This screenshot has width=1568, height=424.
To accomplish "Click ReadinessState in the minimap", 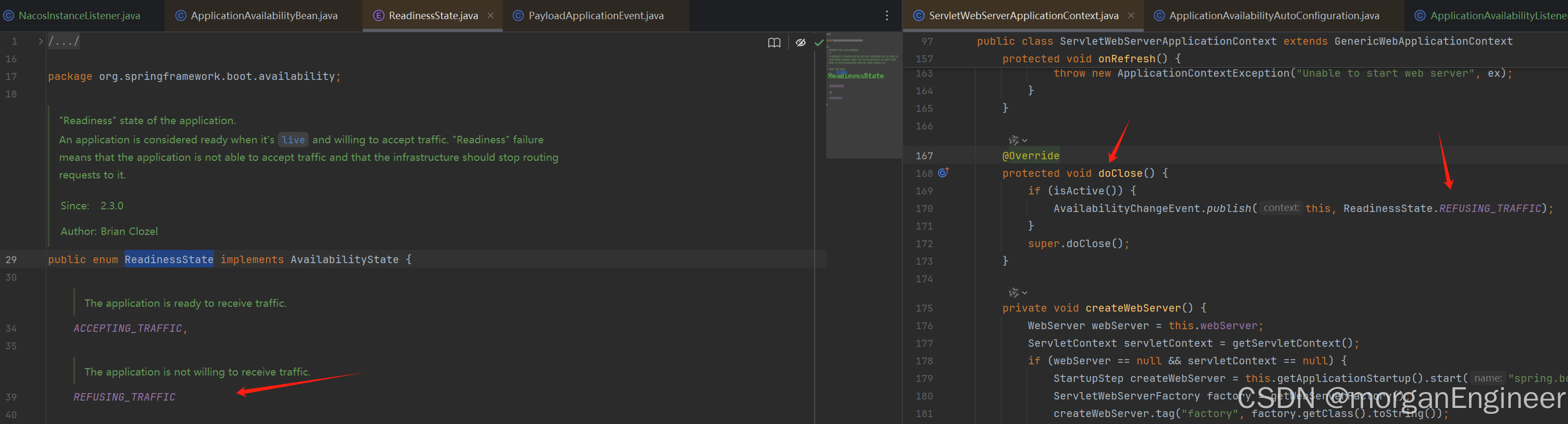I will pos(855,76).
